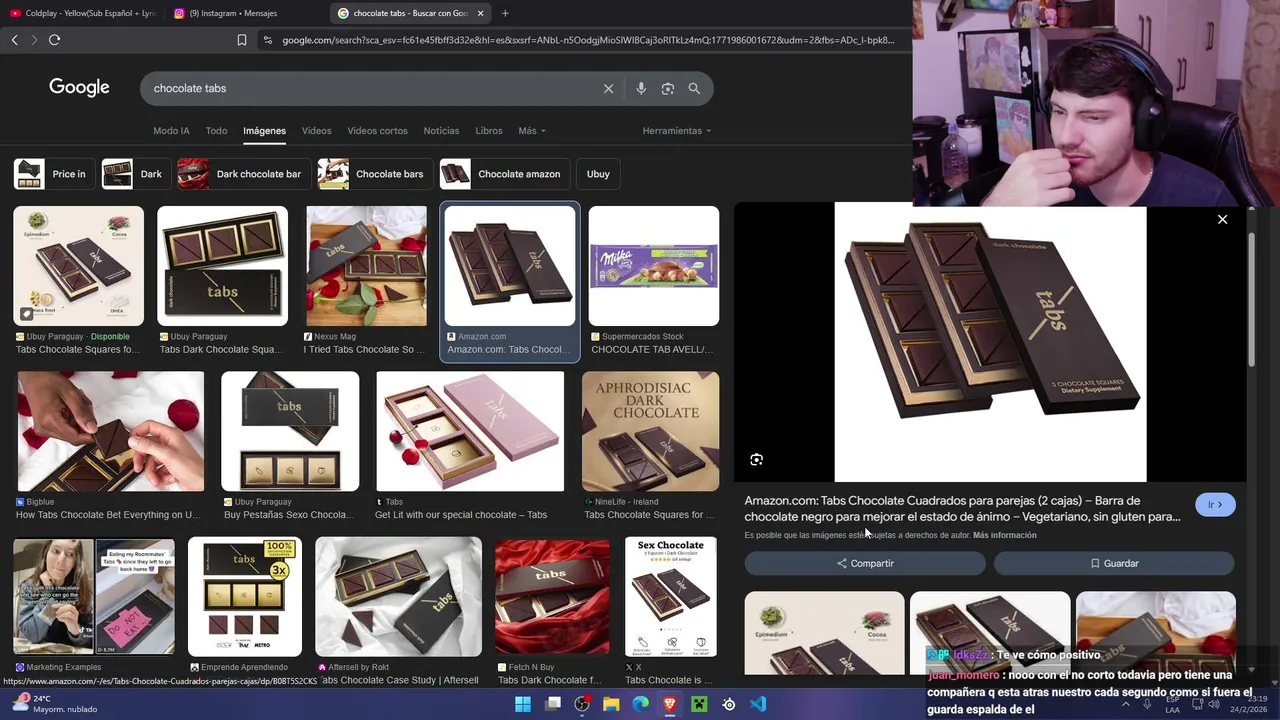Open the Bigblue hands chocolate thumbnail
The height and width of the screenshot is (720, 1280).
point(110,431)
